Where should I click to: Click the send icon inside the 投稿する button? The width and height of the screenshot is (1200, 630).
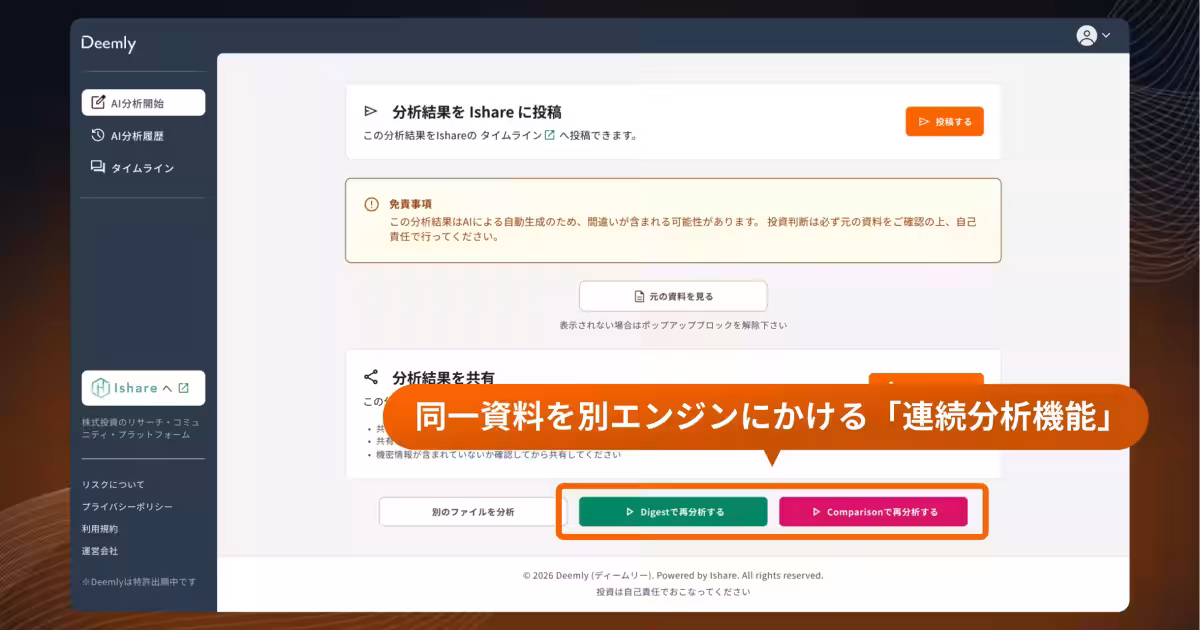coord(923,120)
